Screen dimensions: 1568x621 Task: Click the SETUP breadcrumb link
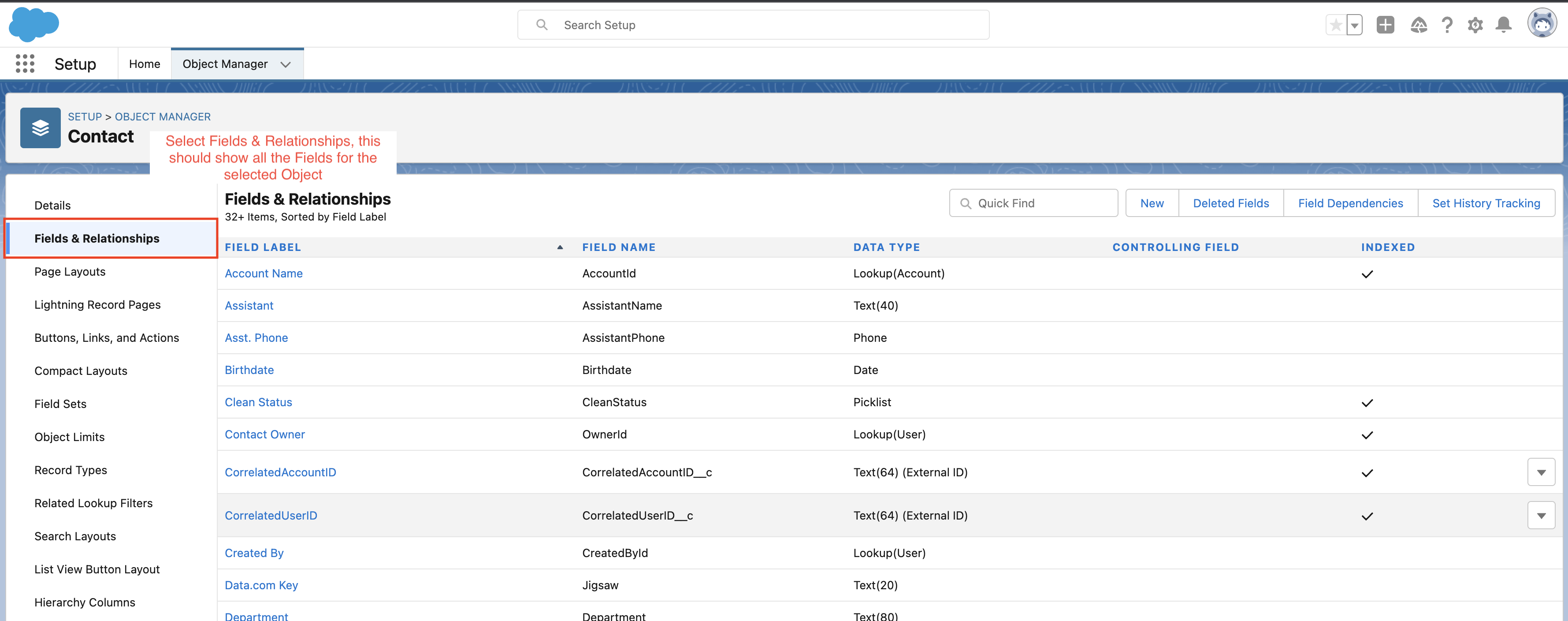click(x=85, y=116)
